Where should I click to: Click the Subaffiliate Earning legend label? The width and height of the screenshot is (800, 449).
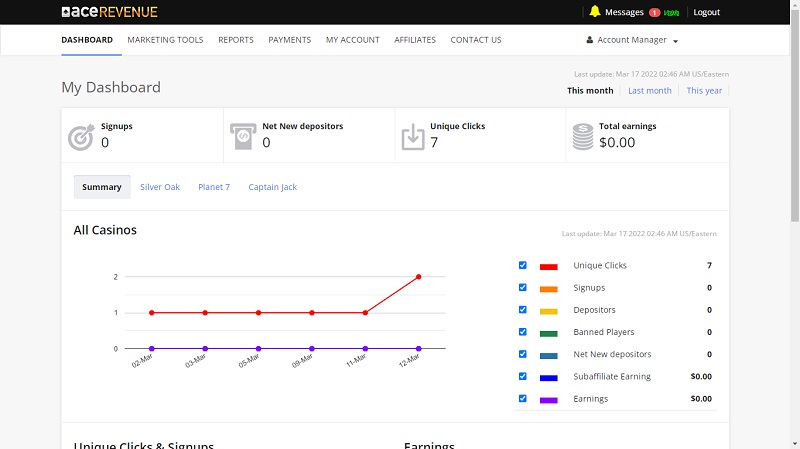click(612, 377)
